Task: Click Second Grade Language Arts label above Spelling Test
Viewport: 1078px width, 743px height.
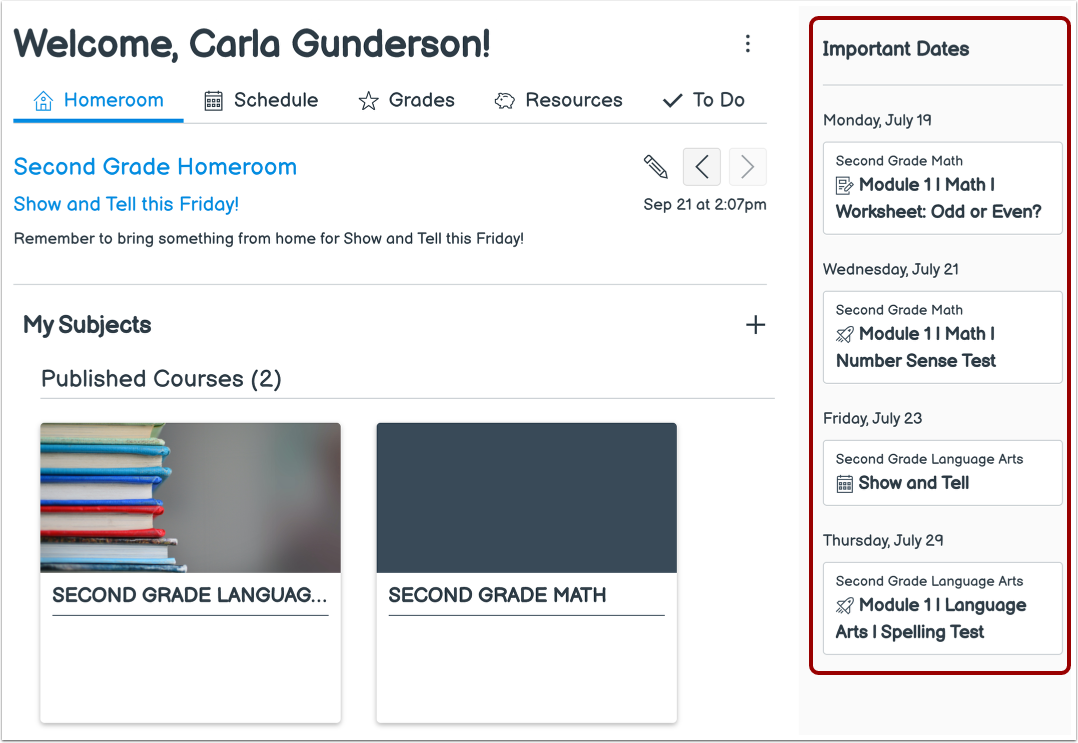Action: pos(930,581)
